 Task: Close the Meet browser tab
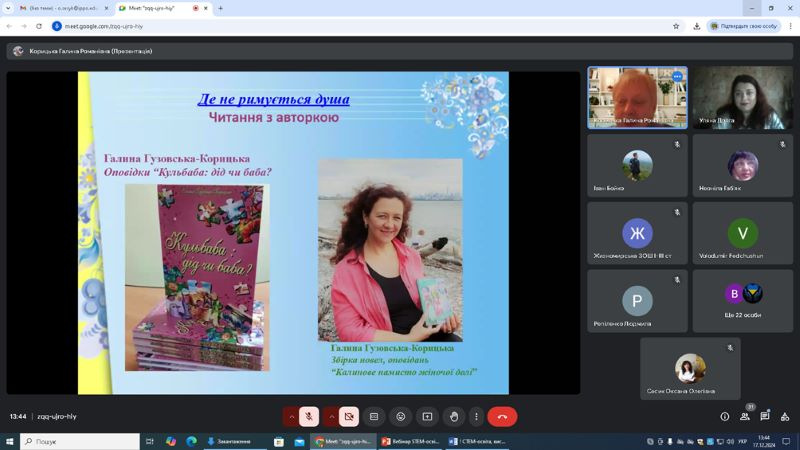pyautogui.click(x=206, y=8)
